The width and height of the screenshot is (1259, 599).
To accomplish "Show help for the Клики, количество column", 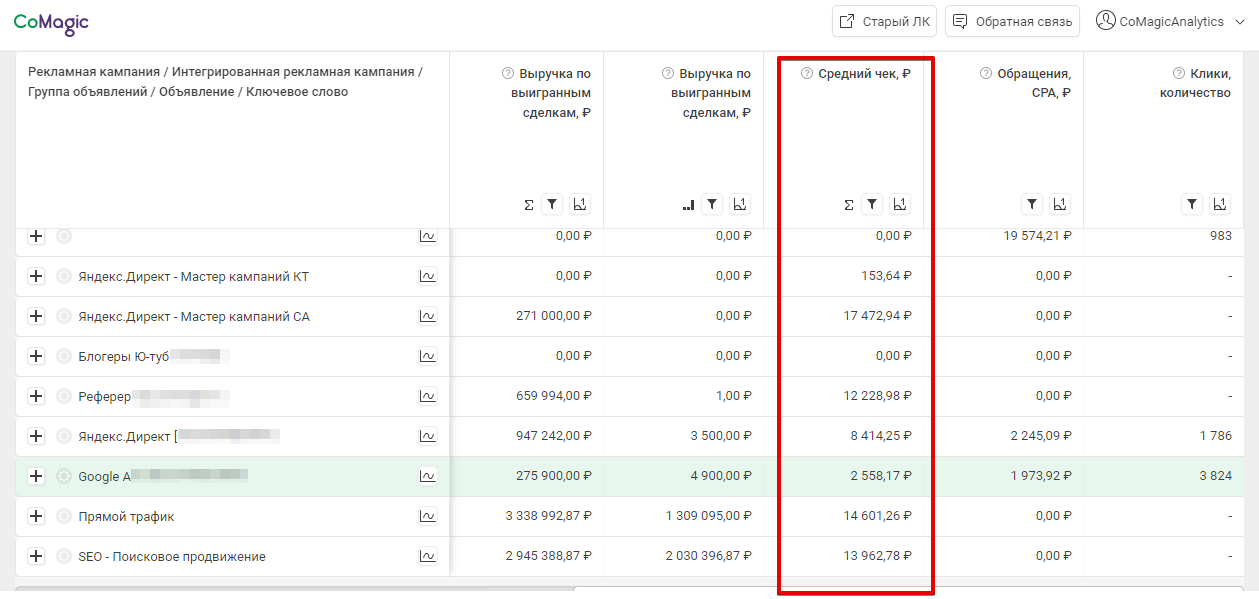I will click(x=1180, y=73).
